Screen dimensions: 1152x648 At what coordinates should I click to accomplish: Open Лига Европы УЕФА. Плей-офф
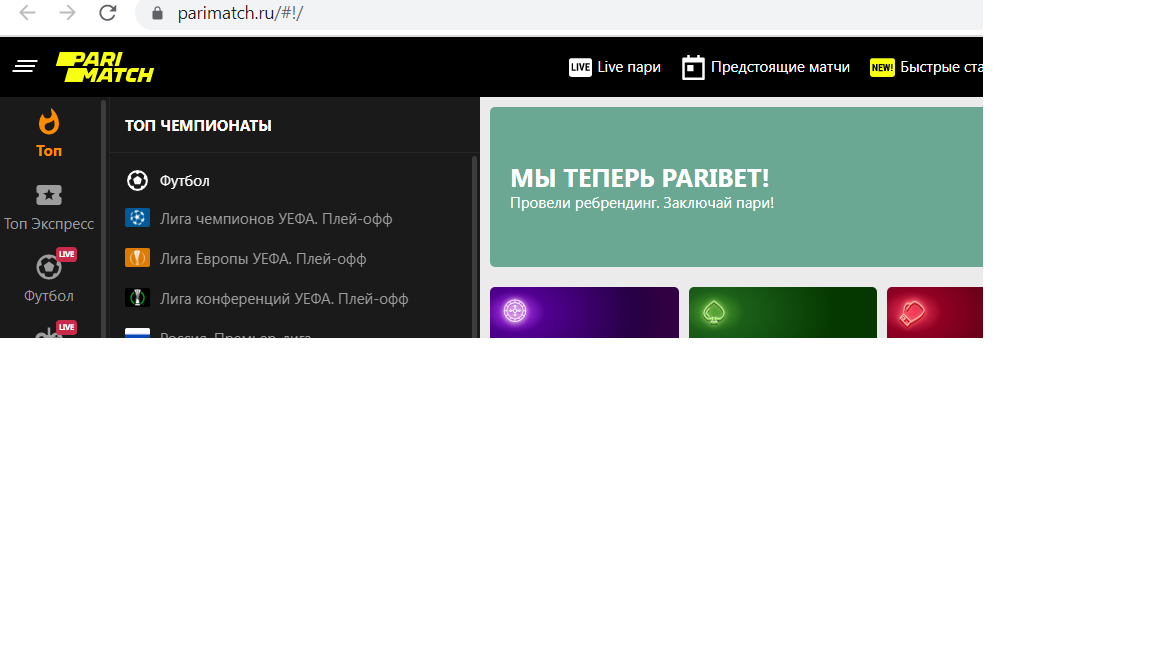tap(263, 259)
